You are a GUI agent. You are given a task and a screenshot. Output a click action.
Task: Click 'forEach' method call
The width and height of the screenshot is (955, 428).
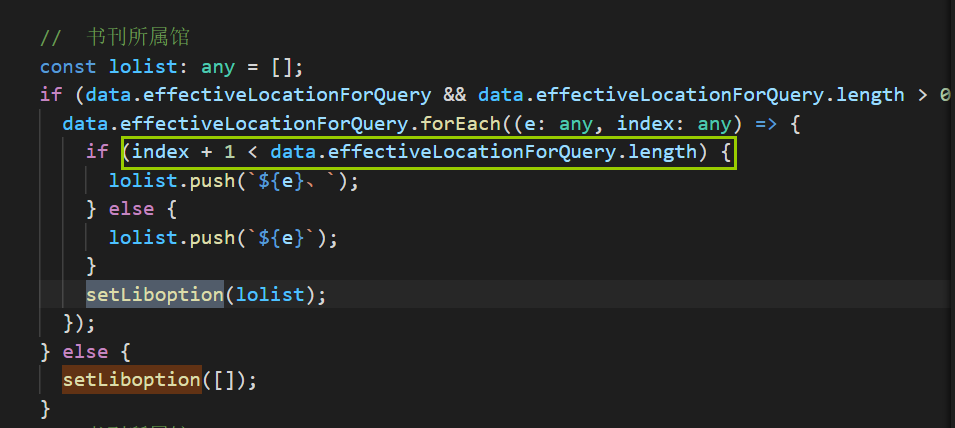[459, 124]
